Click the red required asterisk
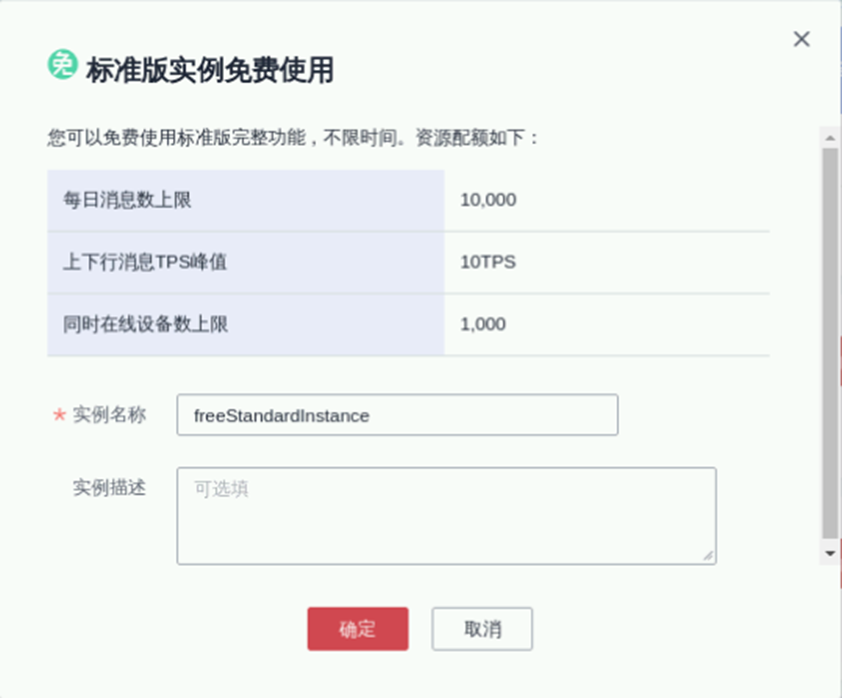 point(59,415)
